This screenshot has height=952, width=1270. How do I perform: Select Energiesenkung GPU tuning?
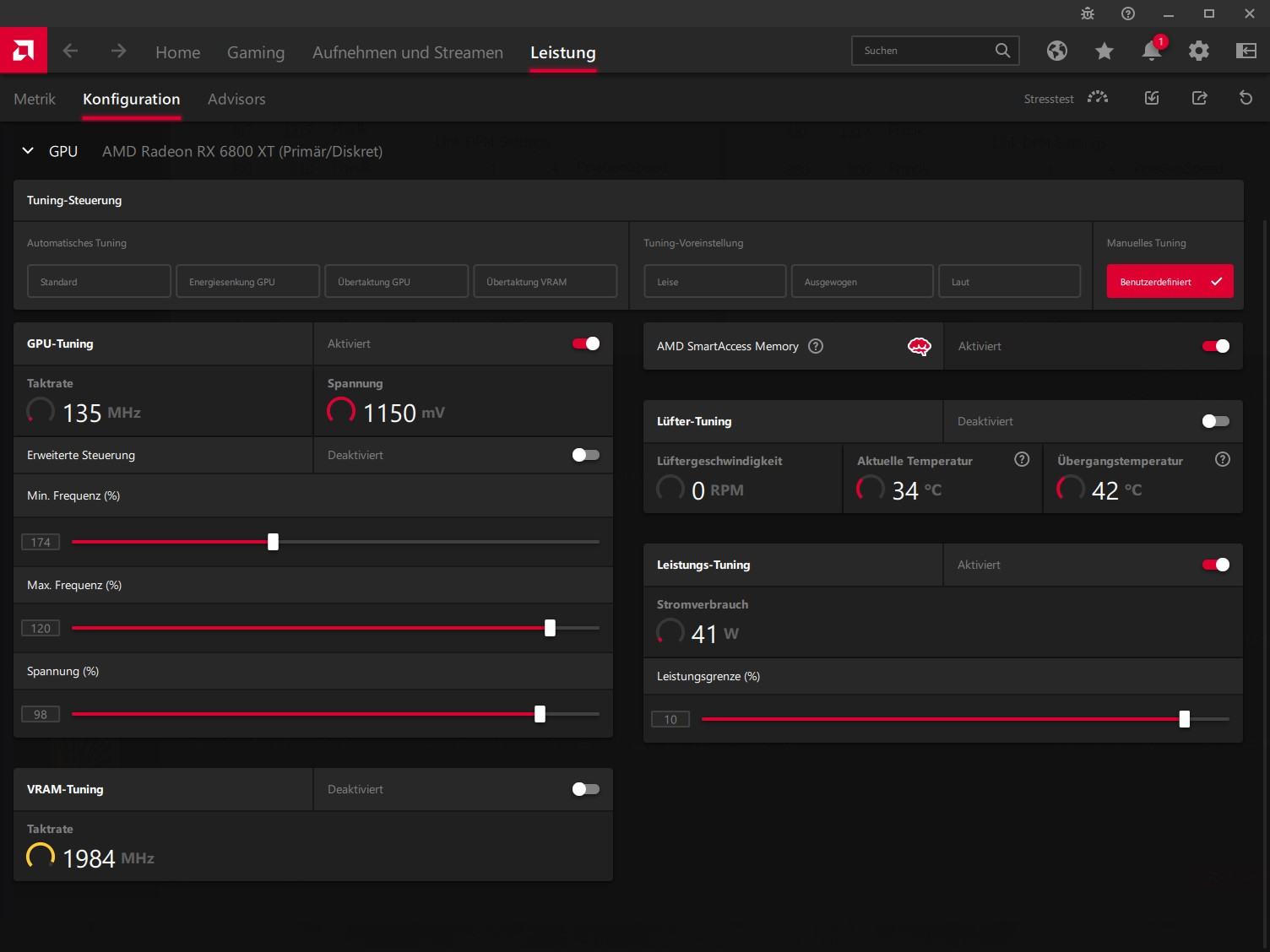point(248,281)
